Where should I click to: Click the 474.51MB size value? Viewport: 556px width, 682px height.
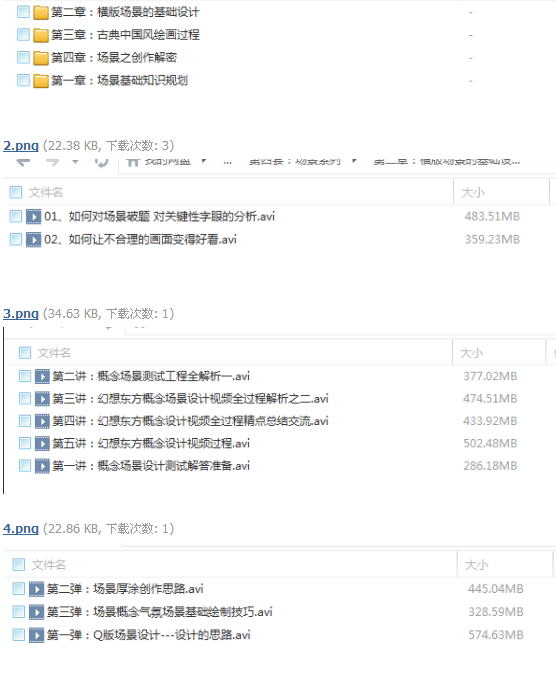point(490,398)
